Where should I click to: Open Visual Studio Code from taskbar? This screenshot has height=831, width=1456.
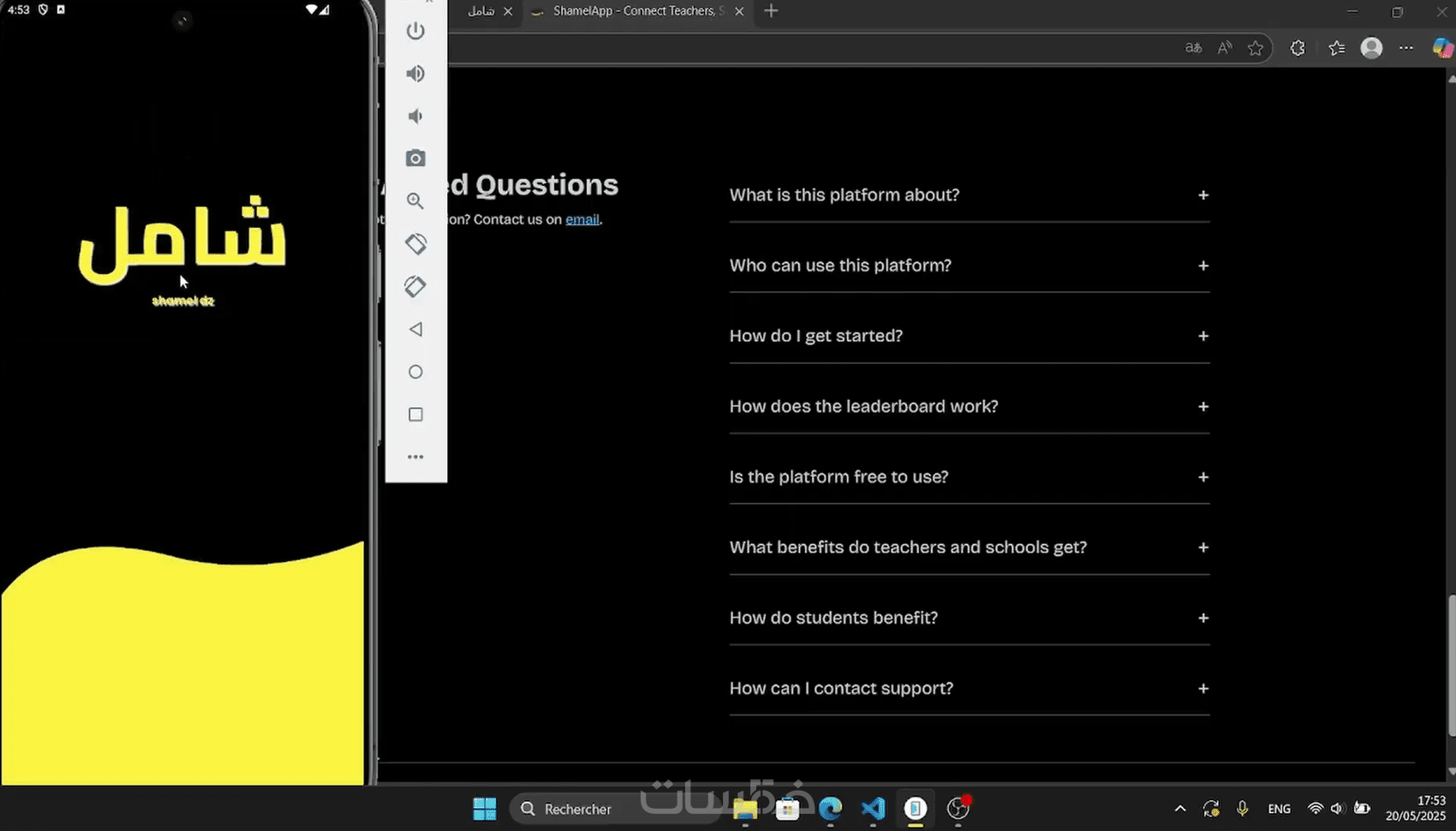tap(873, 809)
